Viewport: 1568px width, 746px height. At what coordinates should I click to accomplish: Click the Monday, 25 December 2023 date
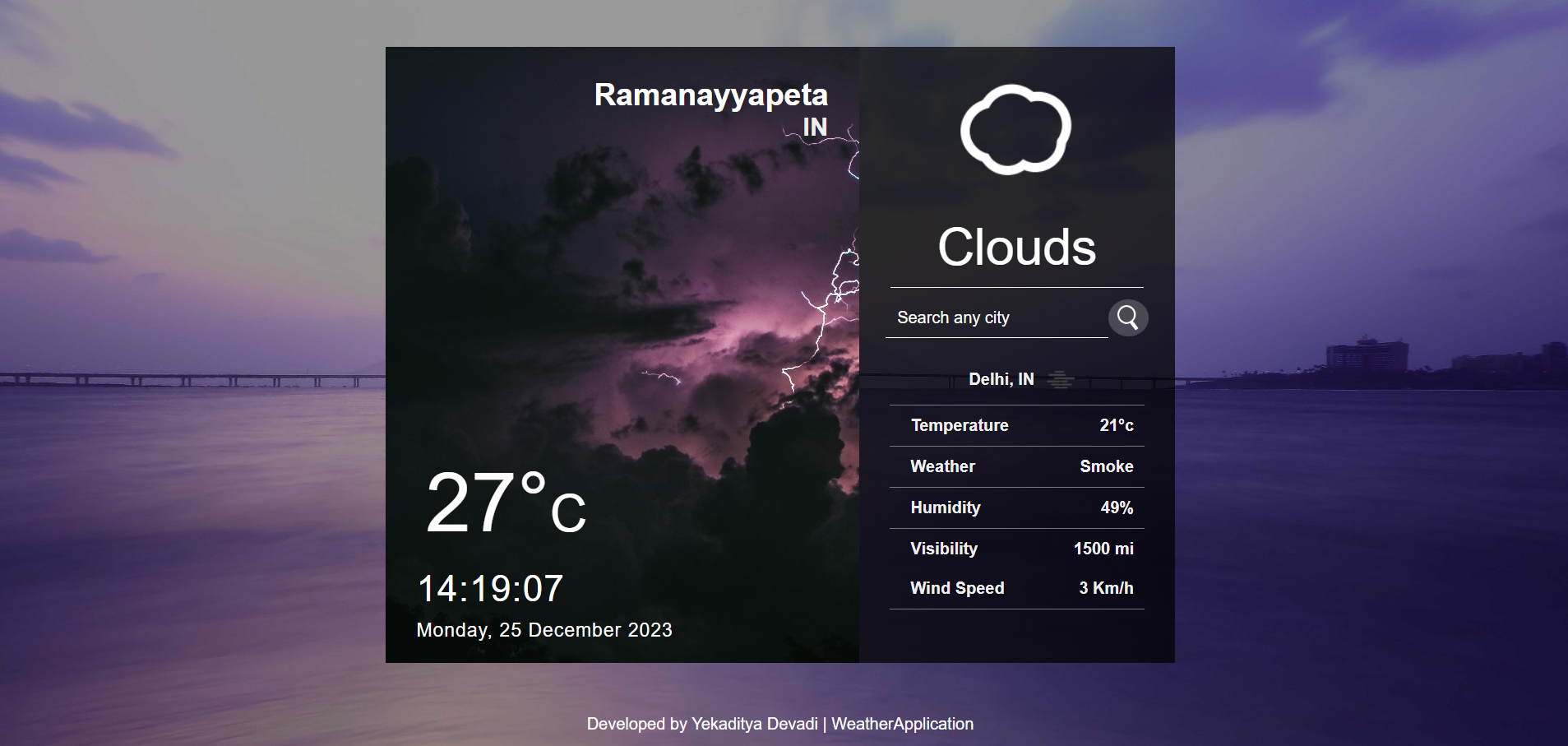click(x=544, y=630)
